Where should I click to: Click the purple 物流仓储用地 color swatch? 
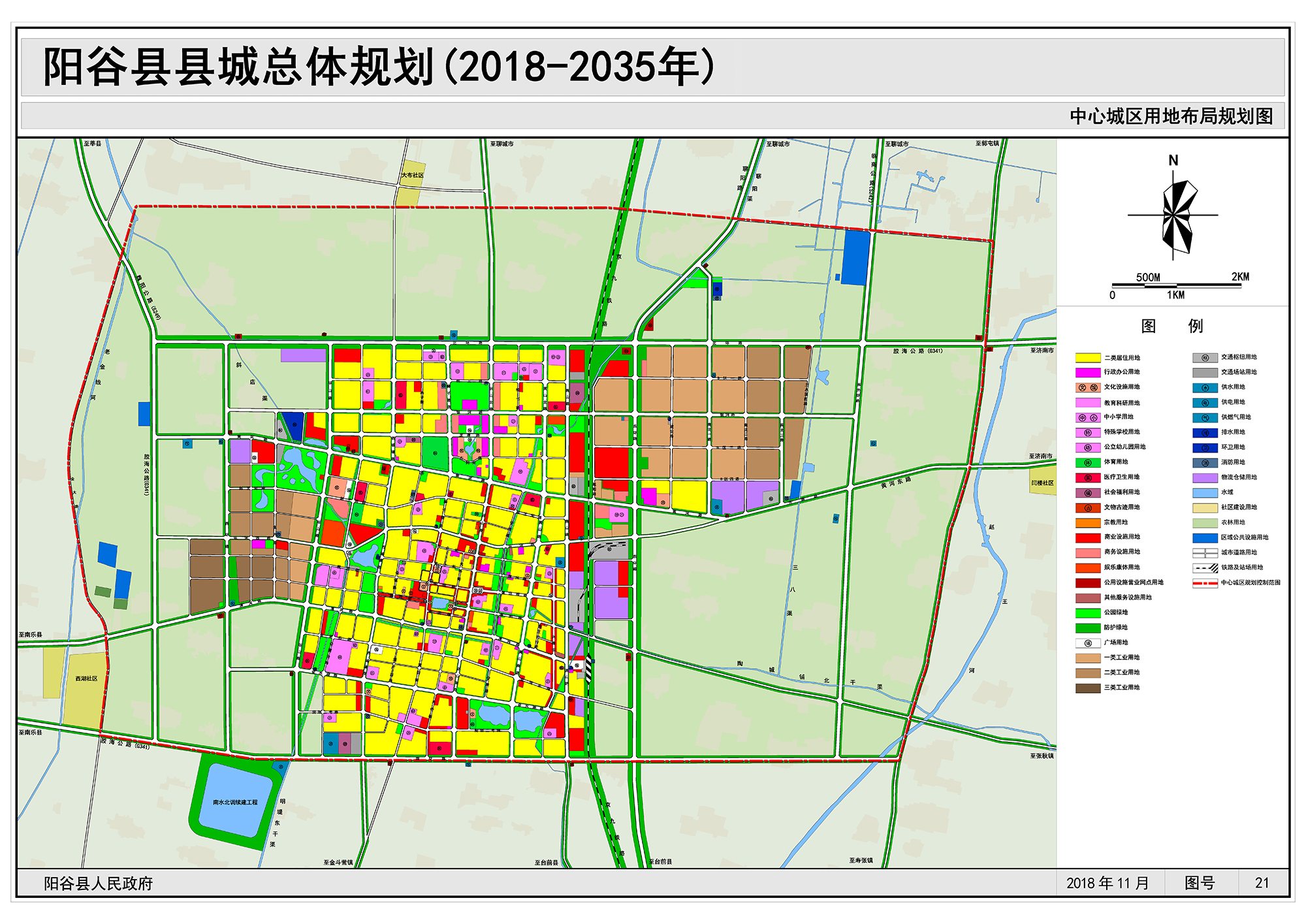(x=1205, y=477)
